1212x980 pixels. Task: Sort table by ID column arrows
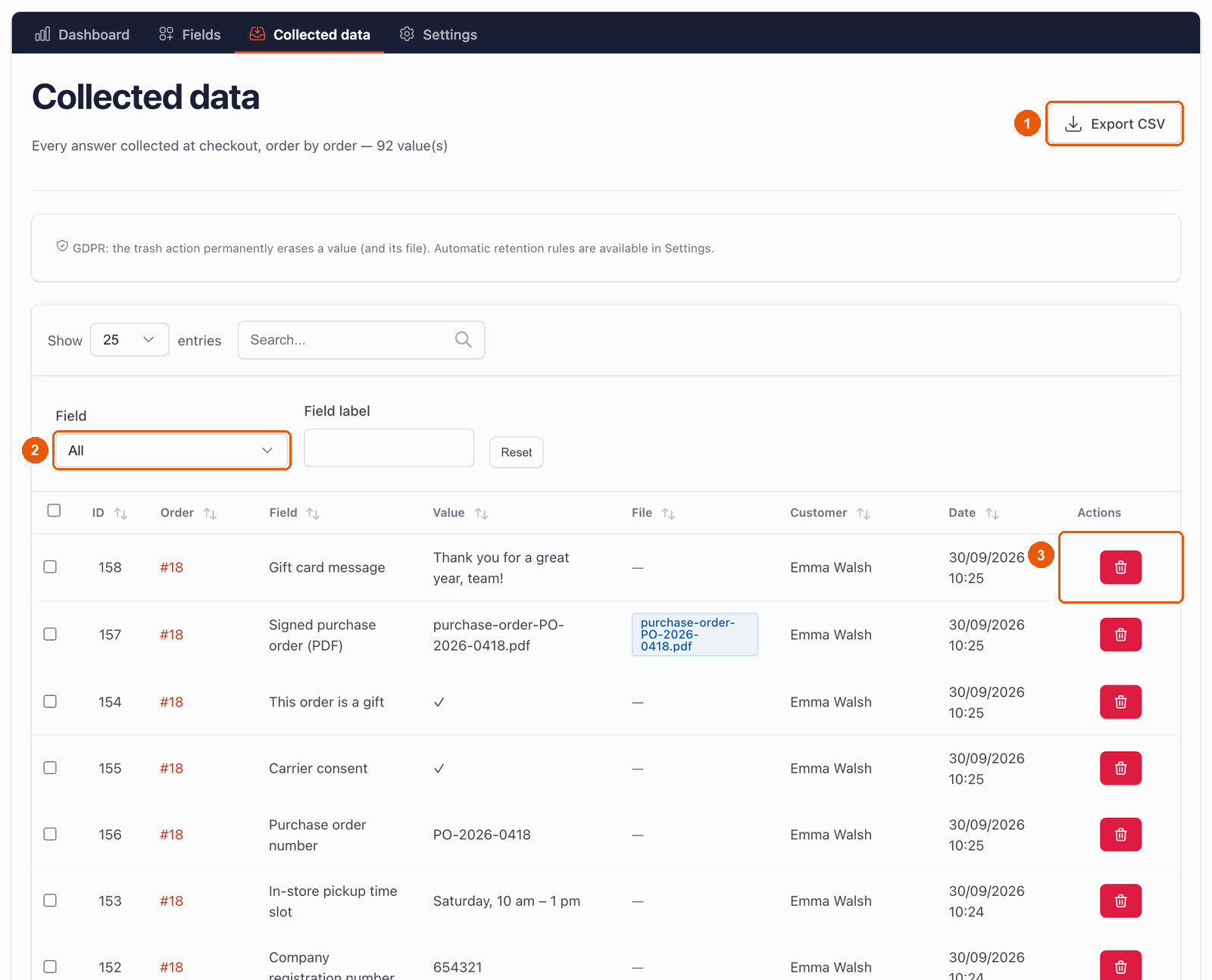(x=120, y=513)
